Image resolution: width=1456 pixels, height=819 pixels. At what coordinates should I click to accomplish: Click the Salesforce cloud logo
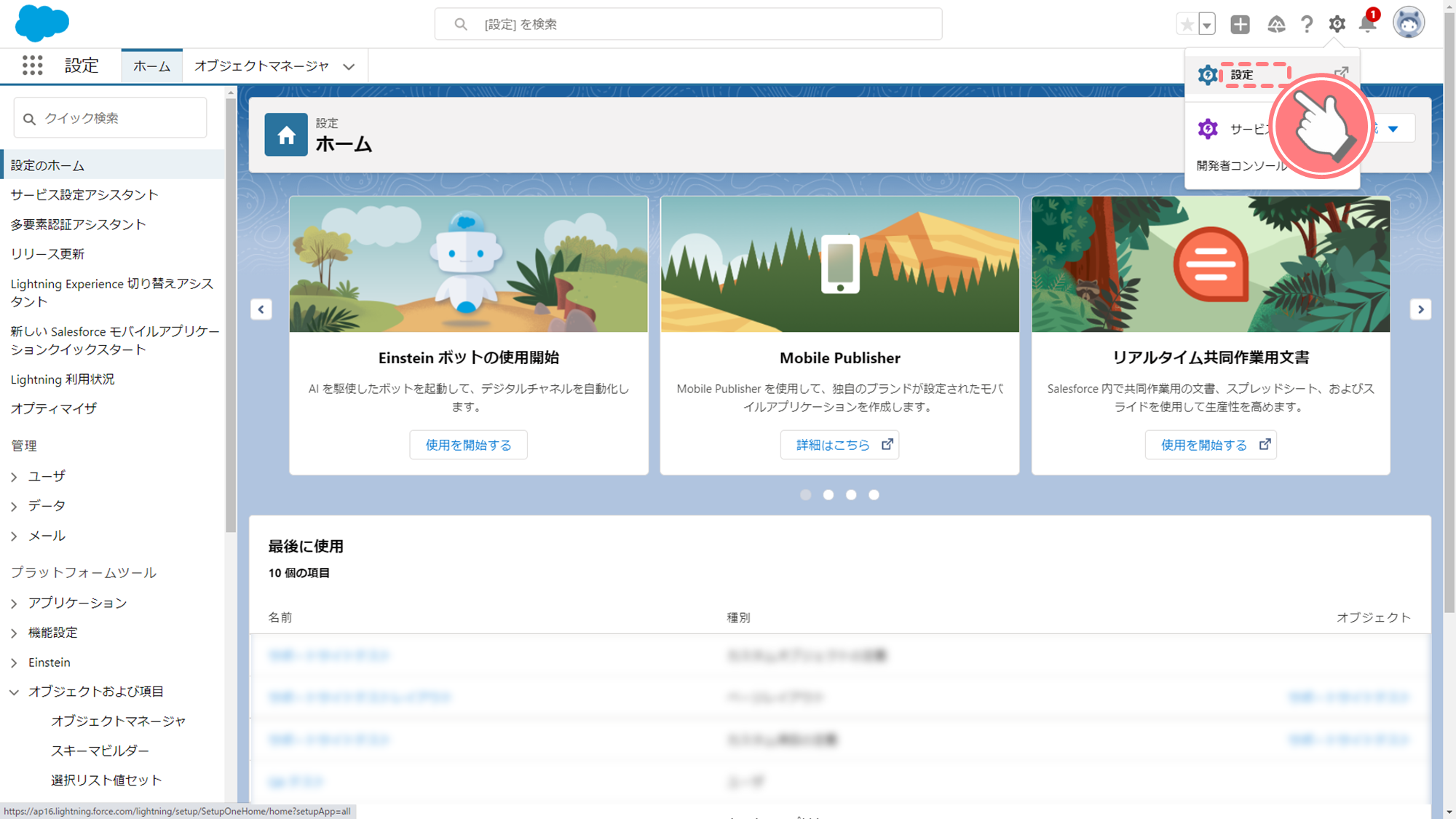(x=41, y=23)
